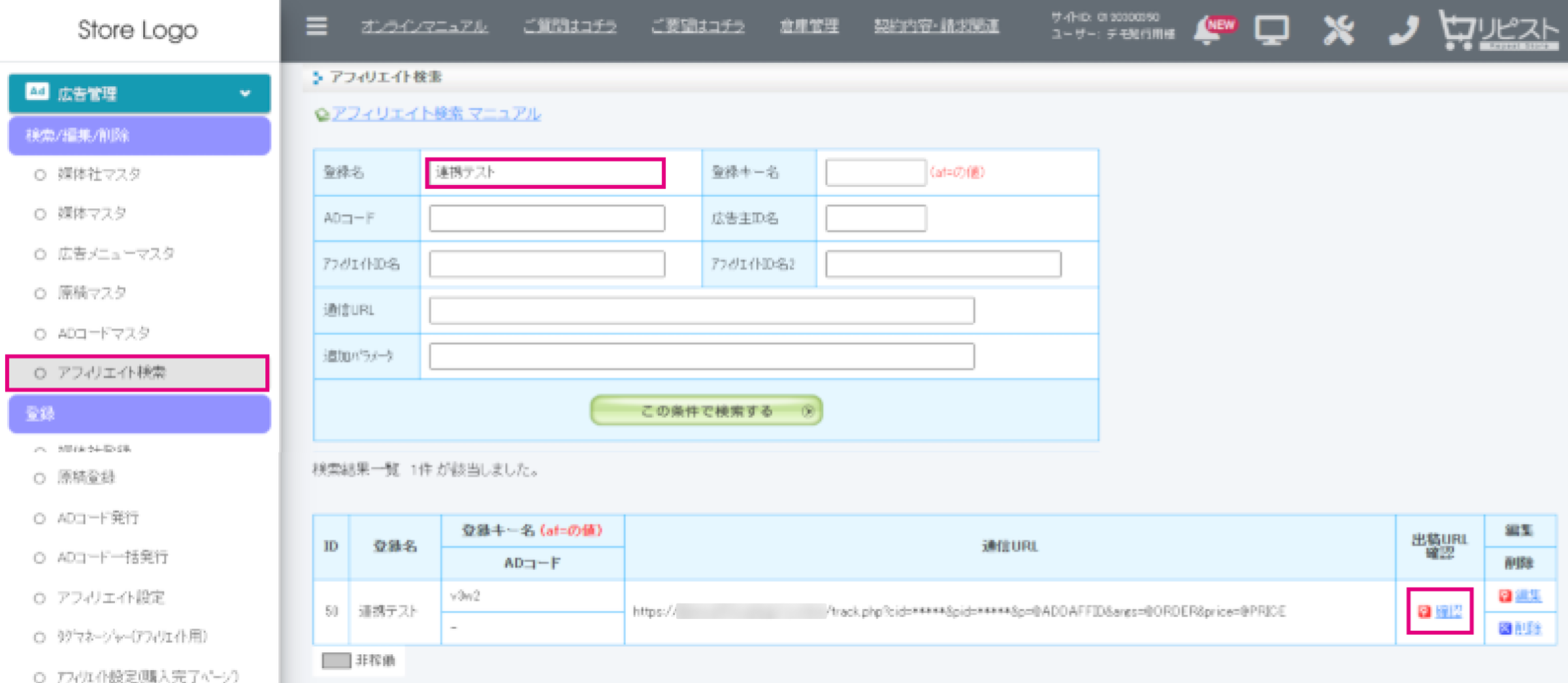The width and height of the screenshot is (1568, 683).
Task: Open 原稿登録 in the sidebar
Action: tap(86, 477)
